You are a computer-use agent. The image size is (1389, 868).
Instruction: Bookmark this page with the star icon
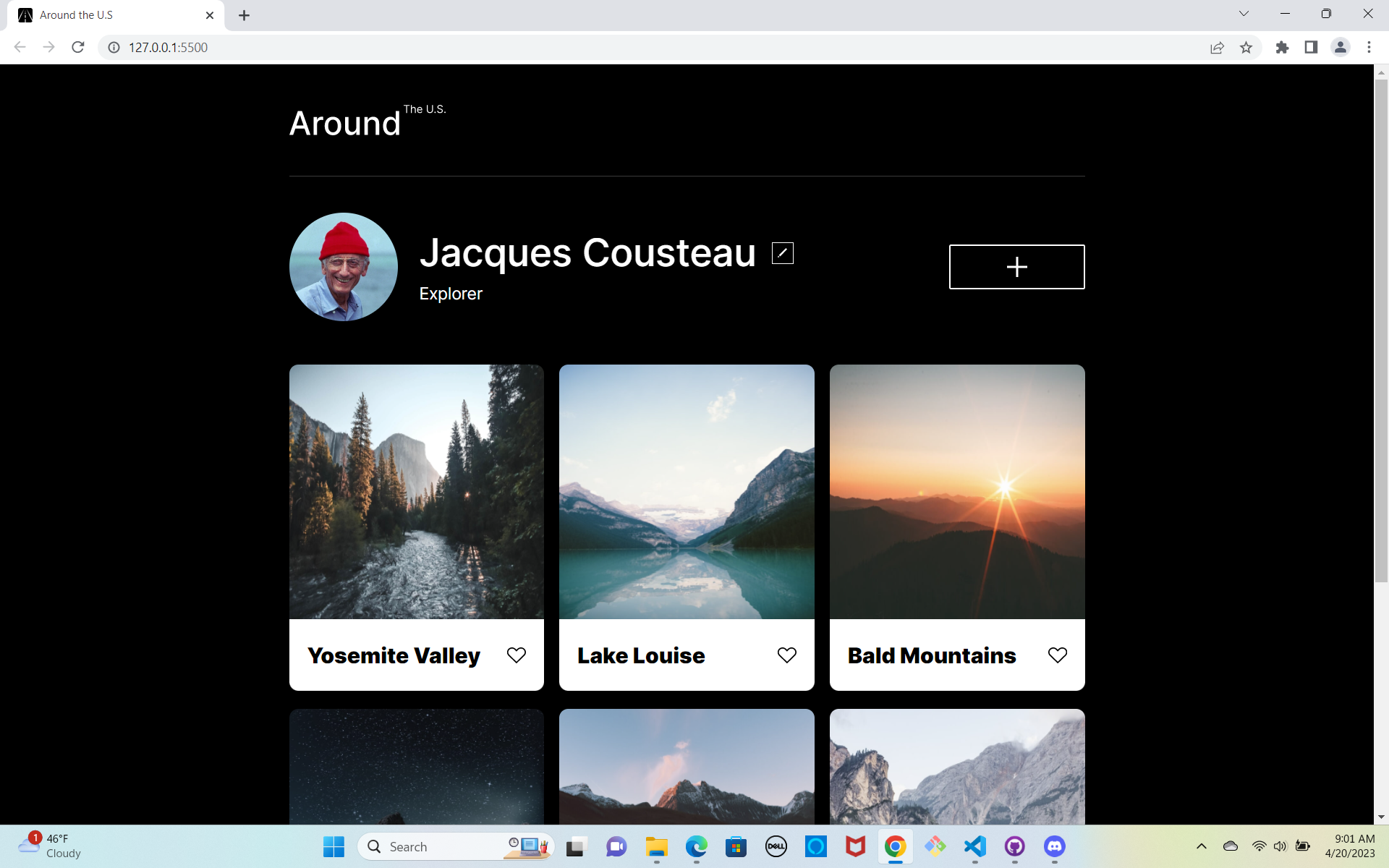(x=1246, y=47)
